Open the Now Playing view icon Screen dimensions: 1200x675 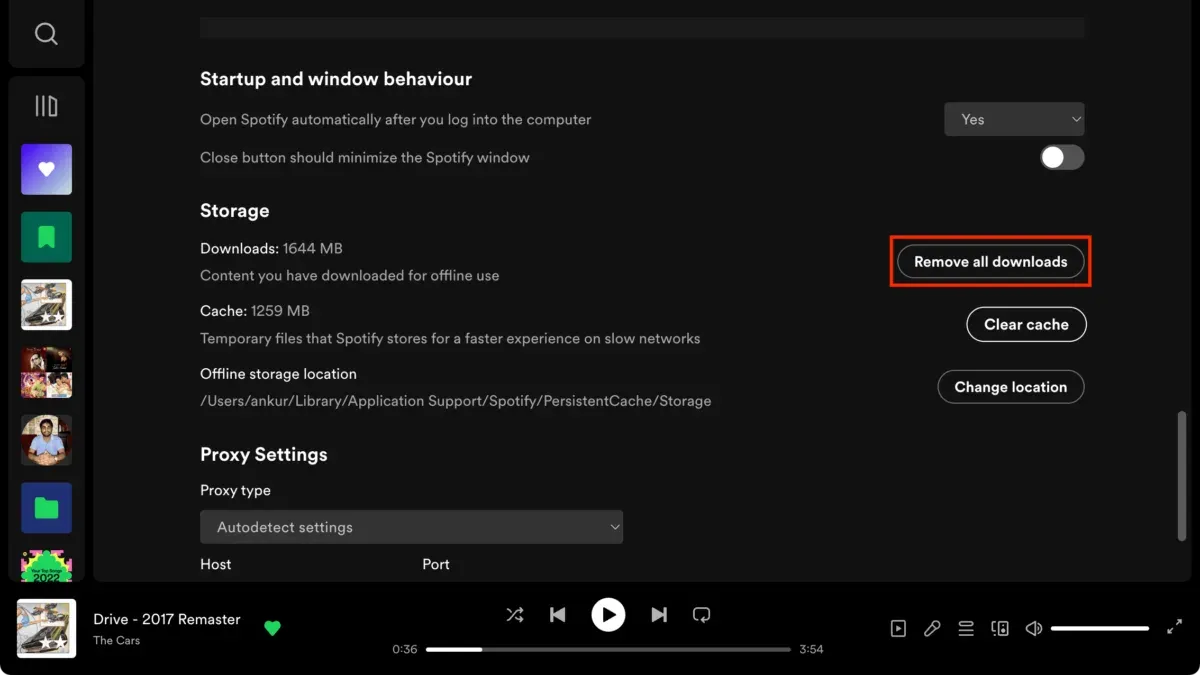(898, 628)
